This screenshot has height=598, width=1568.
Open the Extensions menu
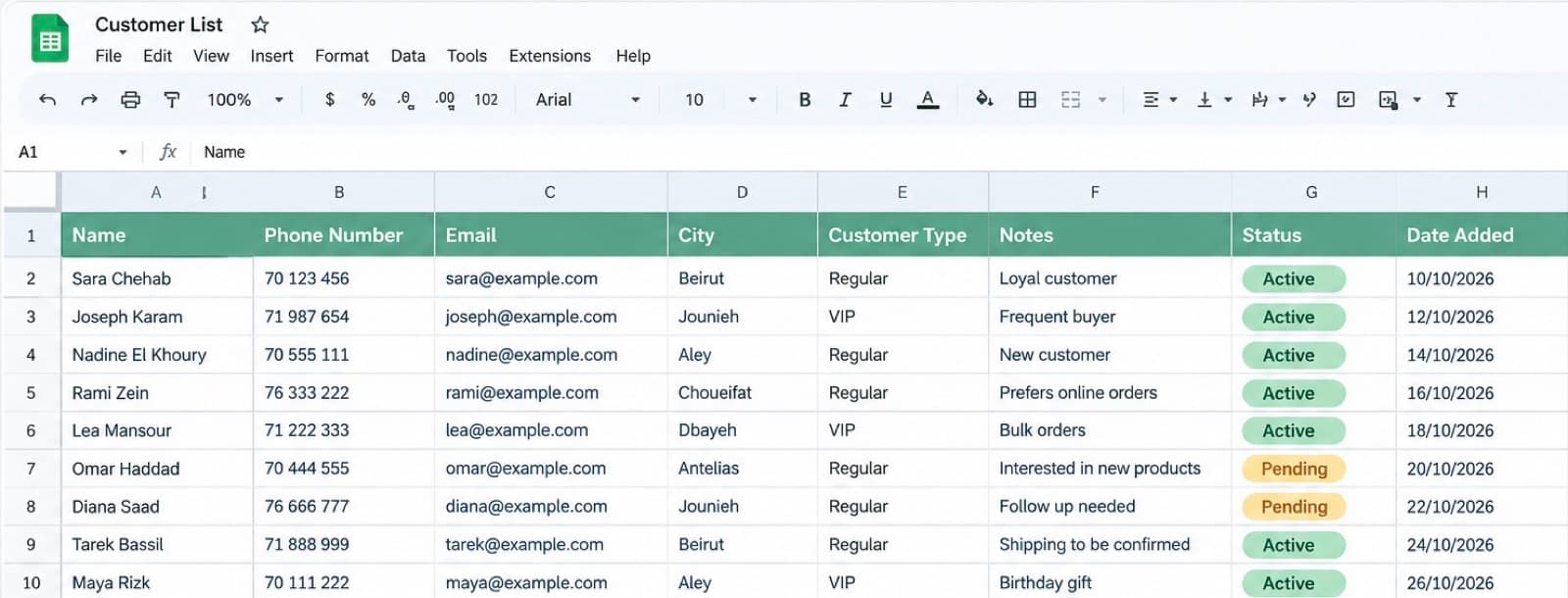click(550, 56)
